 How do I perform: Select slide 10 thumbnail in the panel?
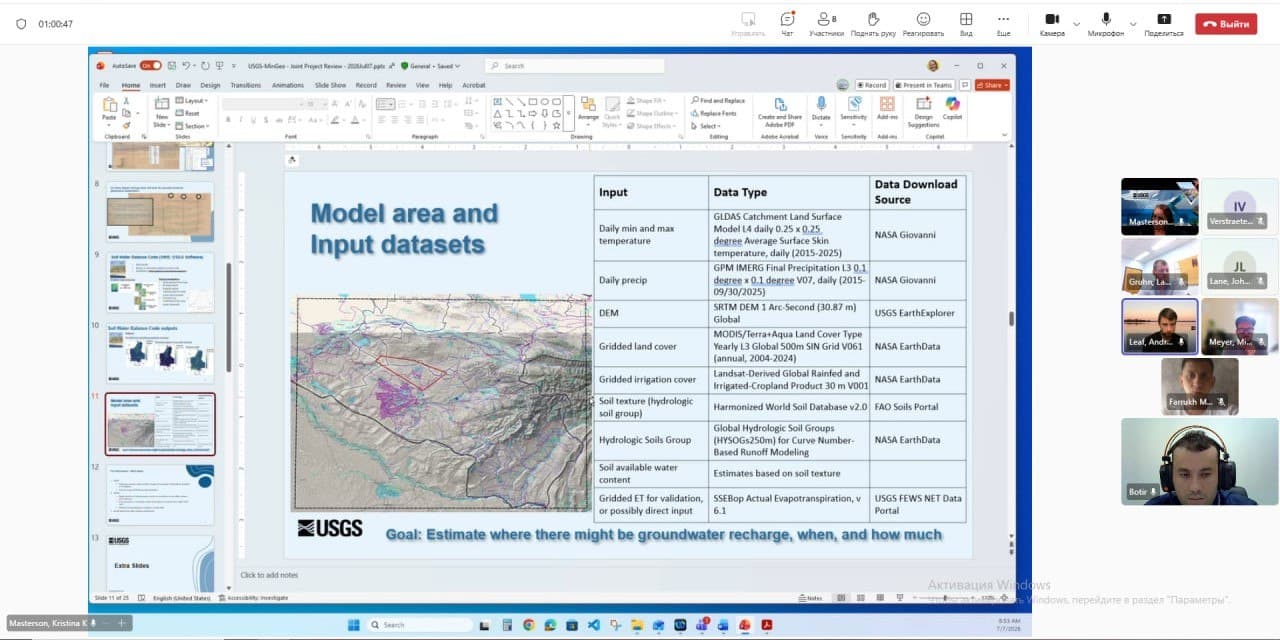pos(160,352)
